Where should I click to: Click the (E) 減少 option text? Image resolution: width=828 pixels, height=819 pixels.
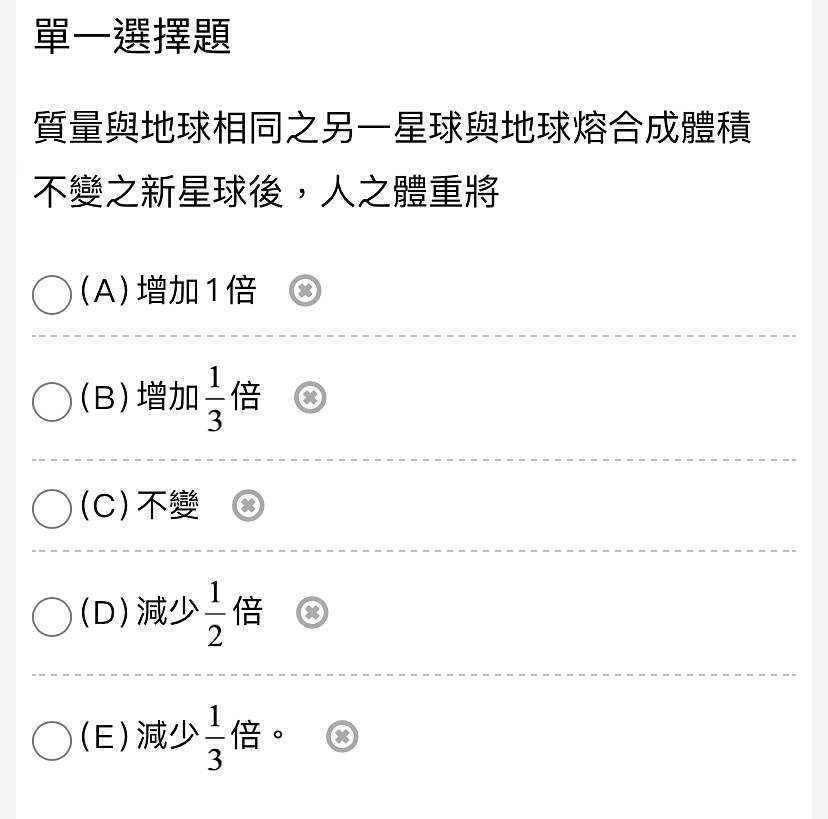click(182, 736)
